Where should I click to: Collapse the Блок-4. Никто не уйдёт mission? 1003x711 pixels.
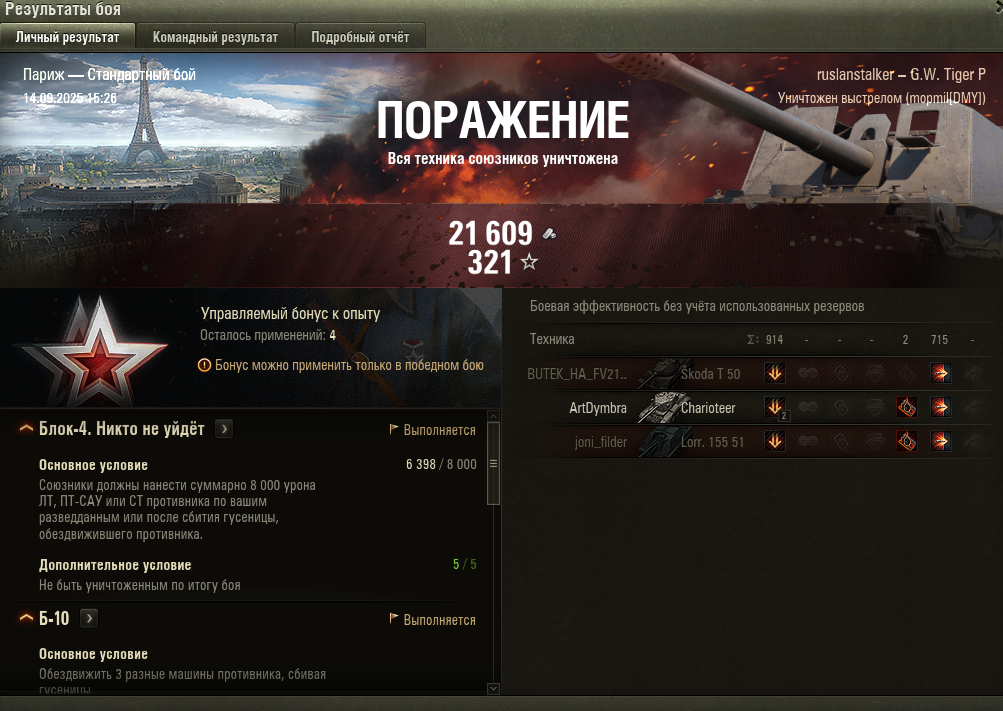coord(26,428)
